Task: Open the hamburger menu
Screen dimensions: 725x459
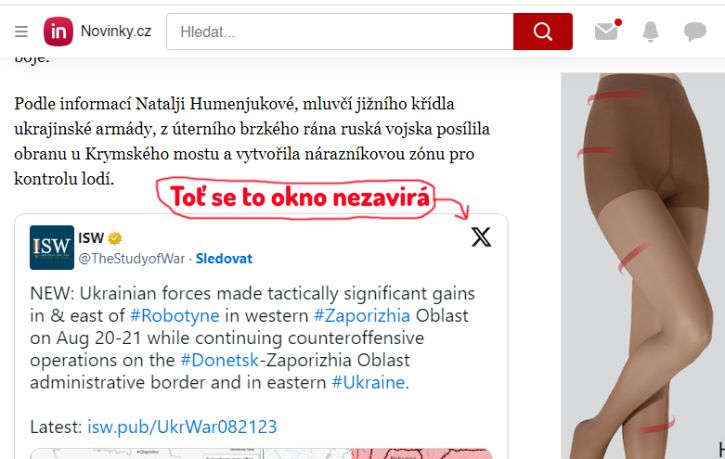Action: (x=21, y=31)
